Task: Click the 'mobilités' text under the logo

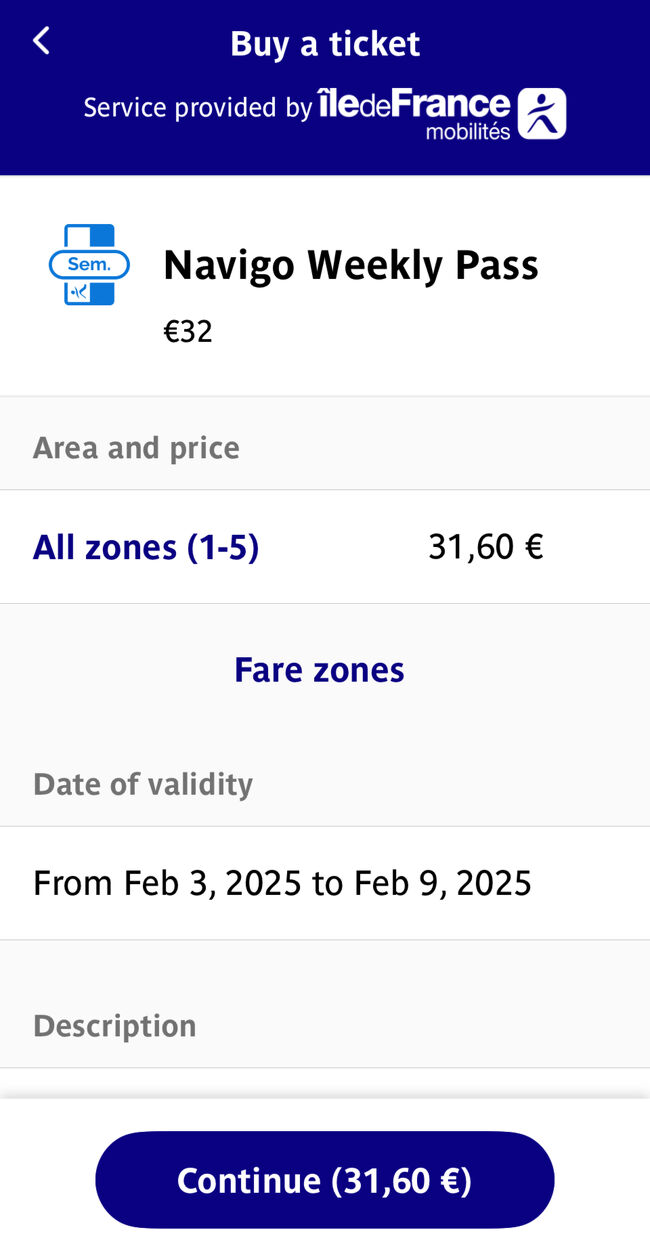Action: [467, 131]
